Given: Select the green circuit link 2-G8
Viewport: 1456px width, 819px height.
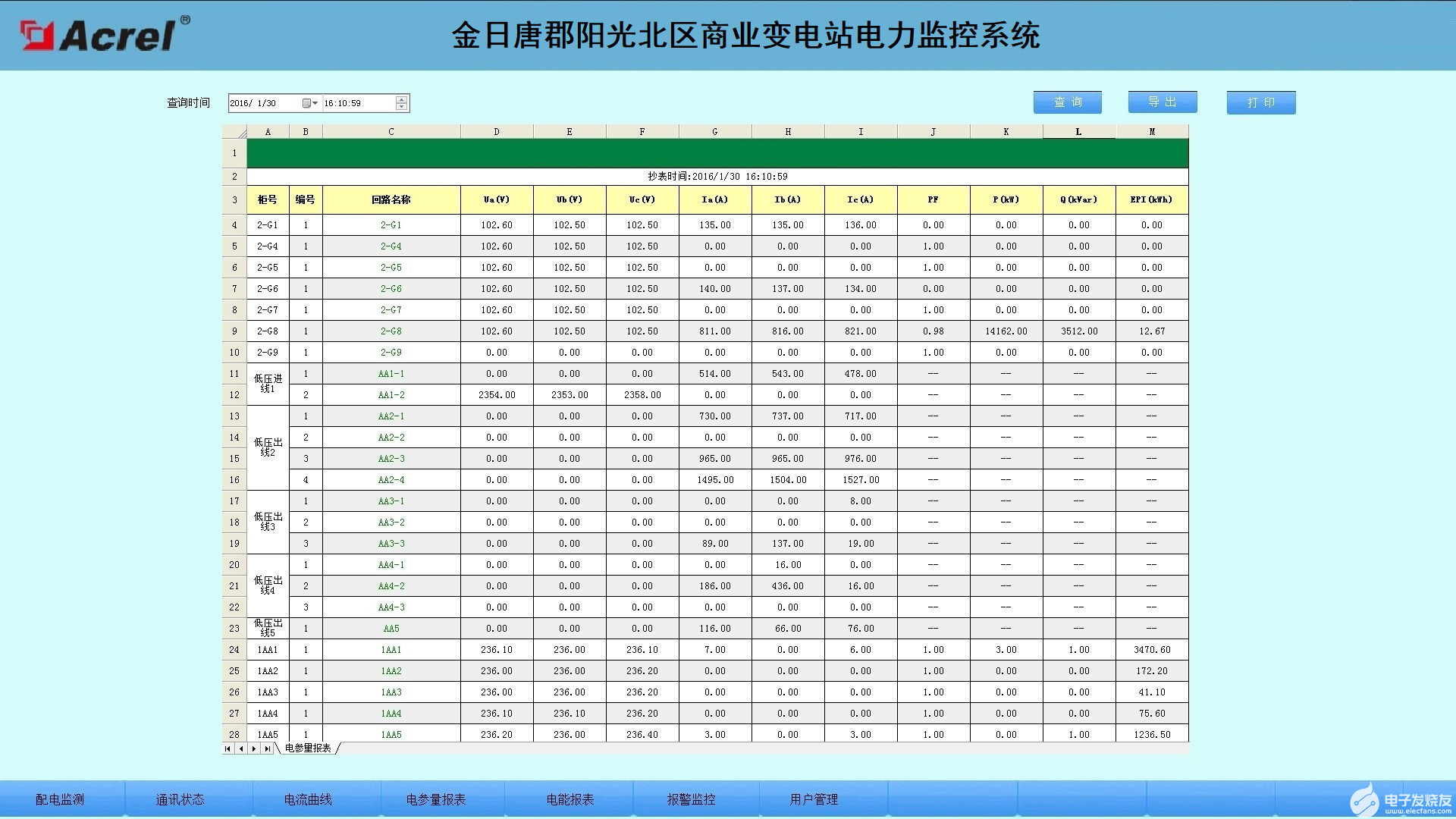Looking at the screenshot, I should click(390, 331).
